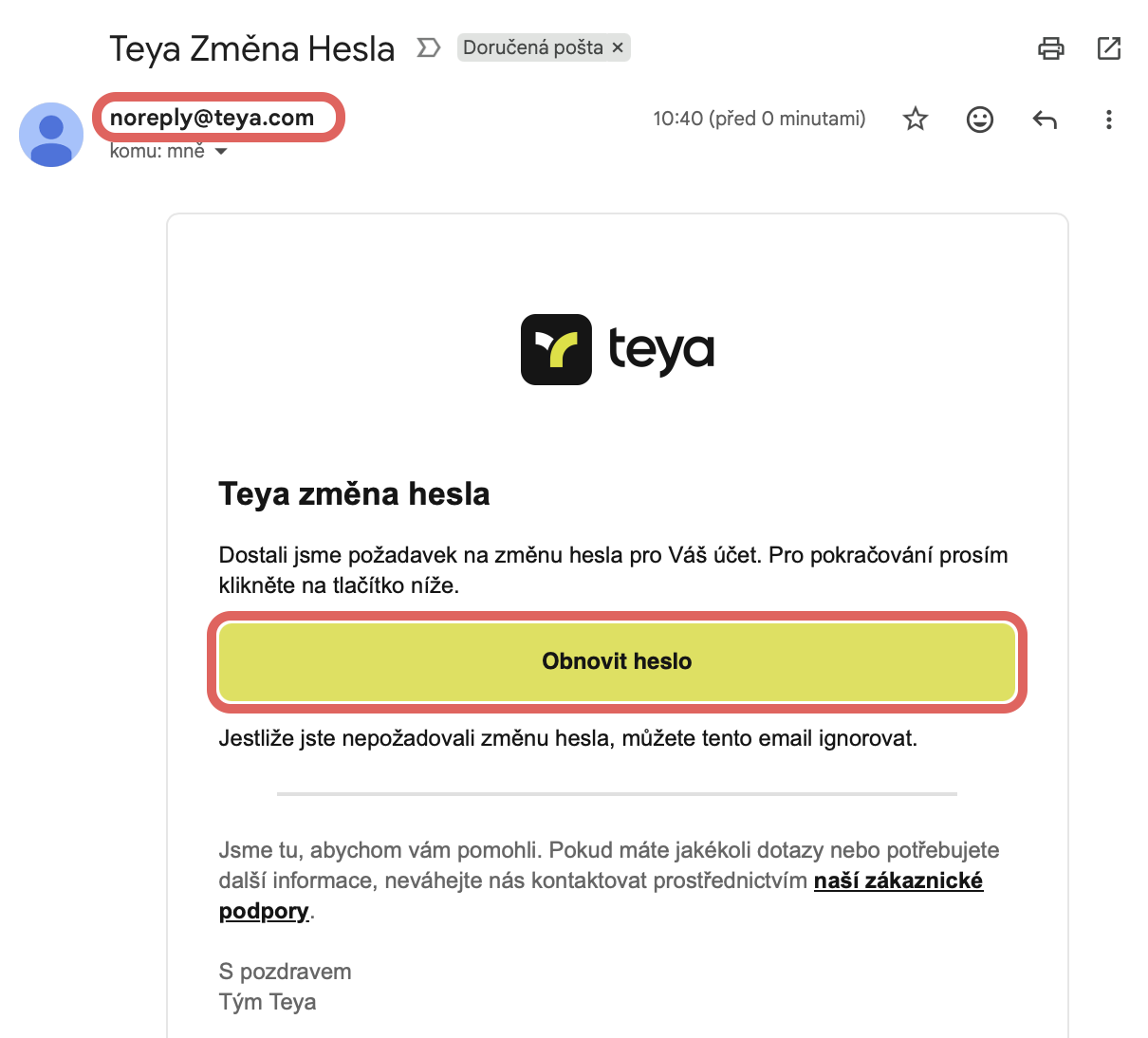Remove the Doručená pošta label
The width and height of the screenshot is (1148, 1038).
coord(618,47)
